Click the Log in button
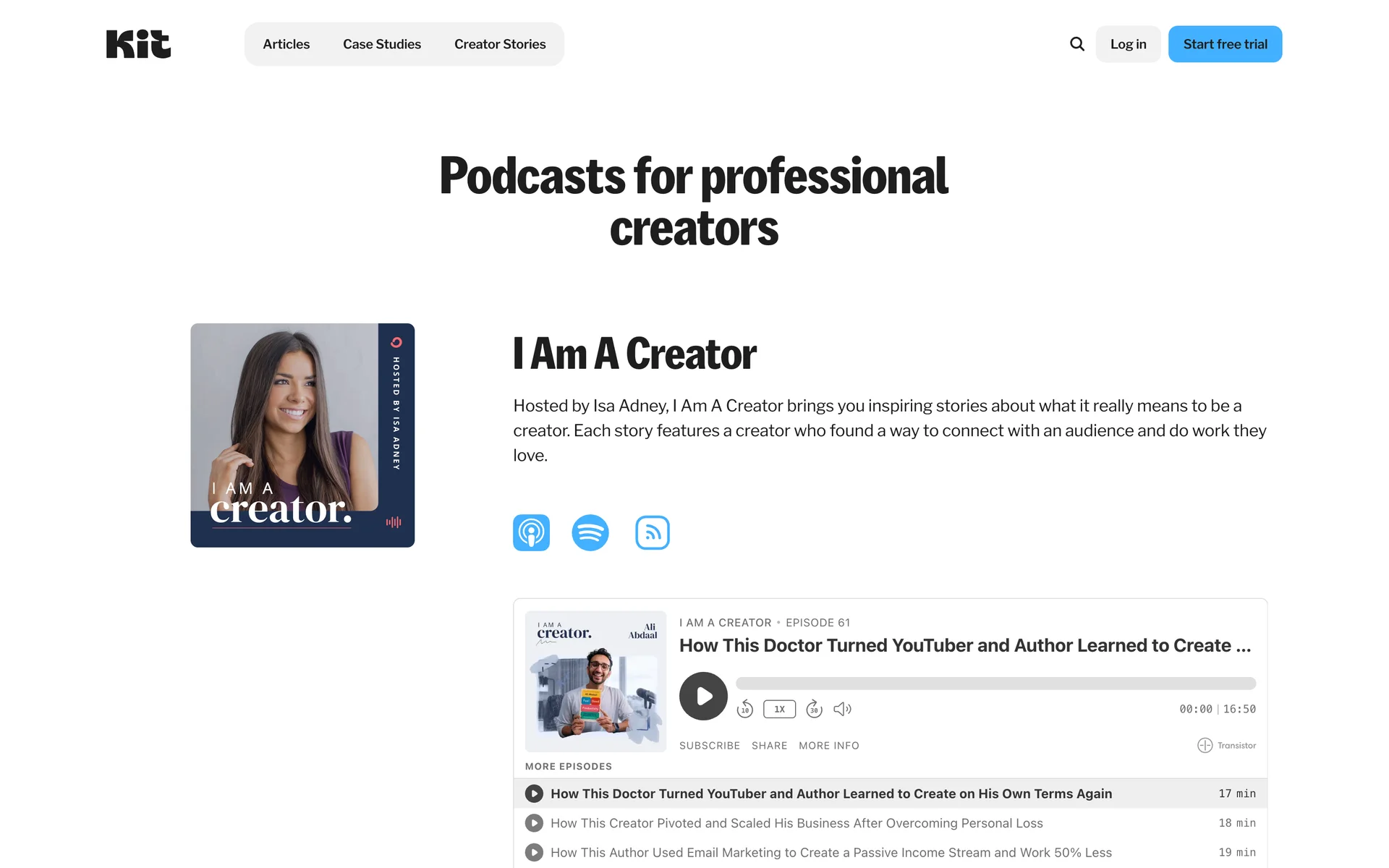 (1128, 44)
